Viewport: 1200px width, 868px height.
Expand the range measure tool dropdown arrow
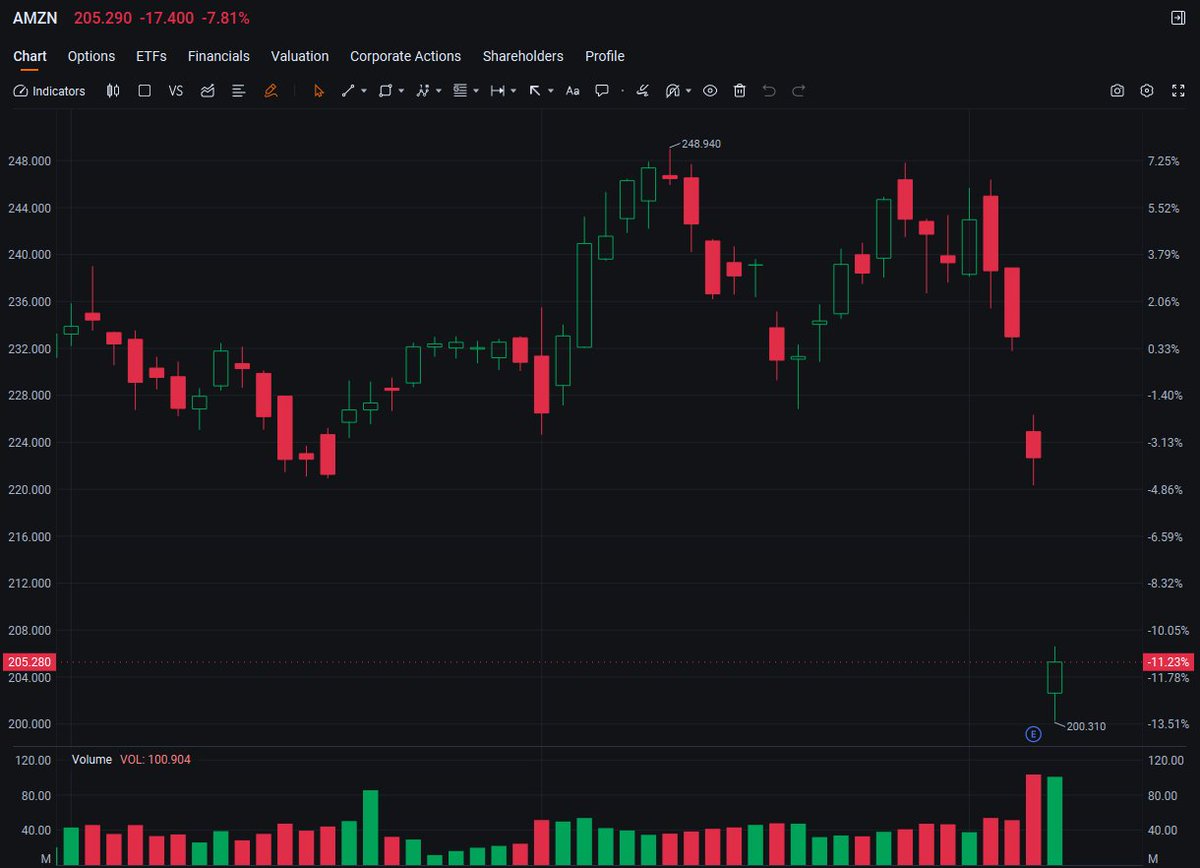513,91
